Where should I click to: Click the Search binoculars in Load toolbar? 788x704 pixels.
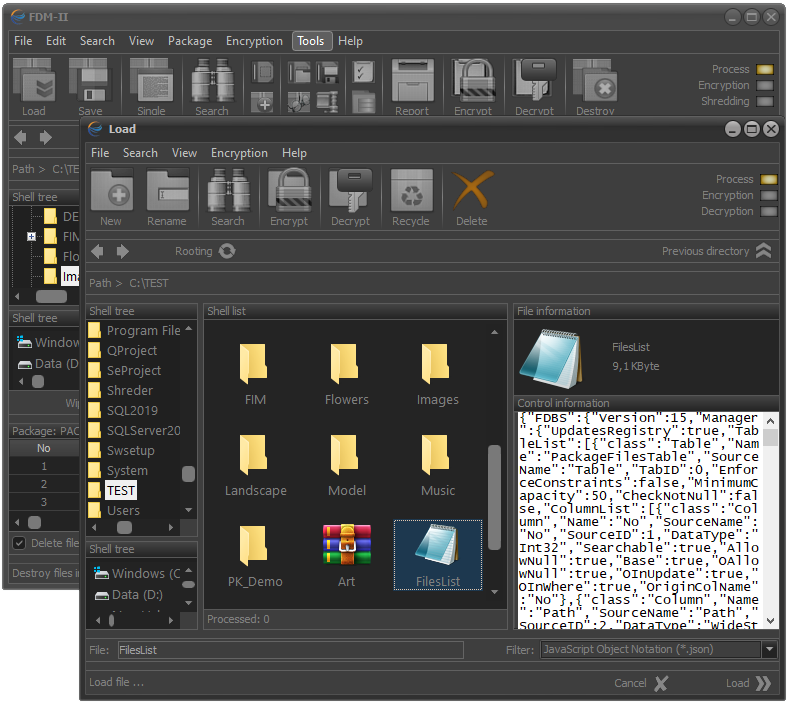point(229,191)
